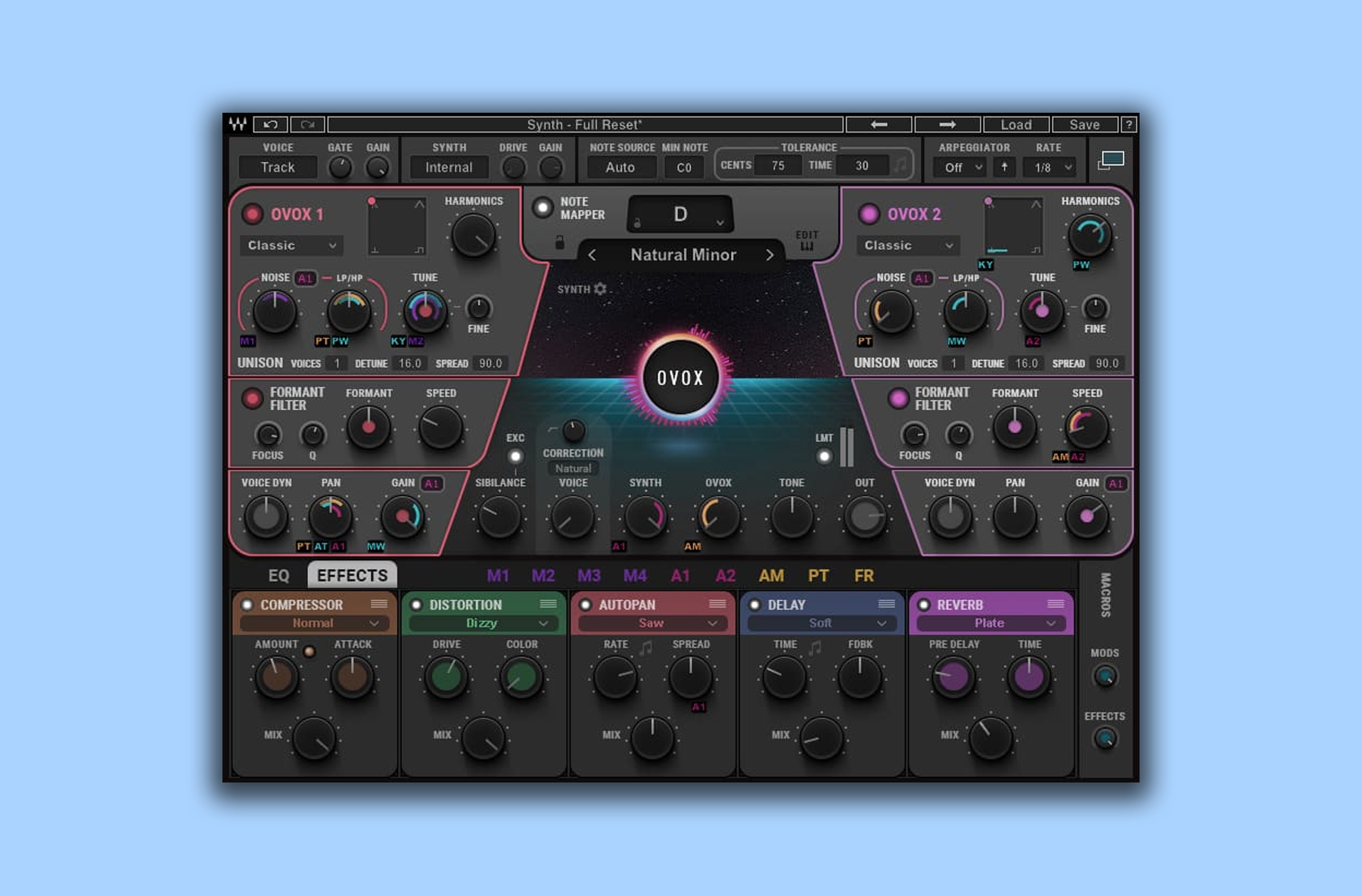This screenshot has width=1362, height=896.
Task: Enable the Autopan effect
Action: [585, 605]
